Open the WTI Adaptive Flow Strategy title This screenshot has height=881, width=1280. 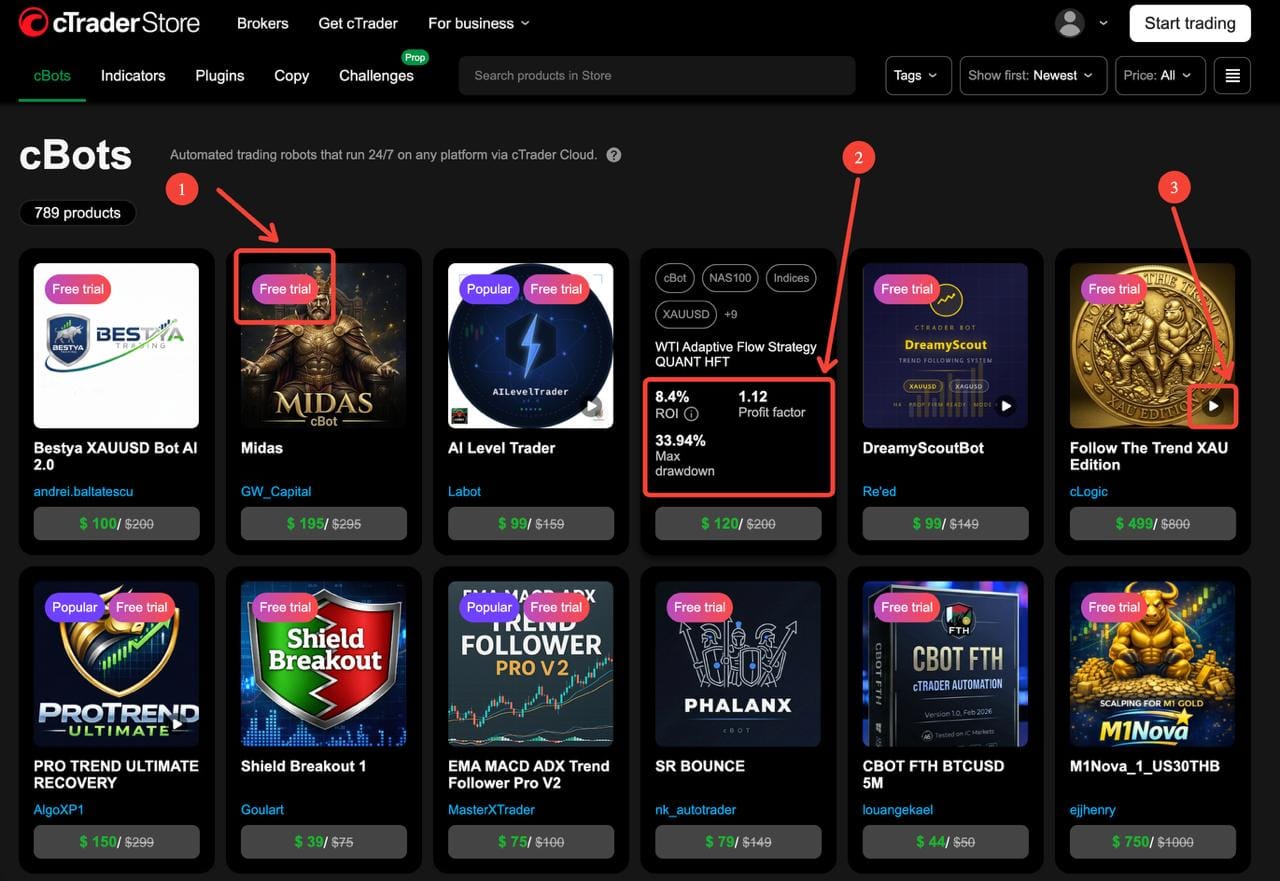pyautogui.click(x=736, y=354)
